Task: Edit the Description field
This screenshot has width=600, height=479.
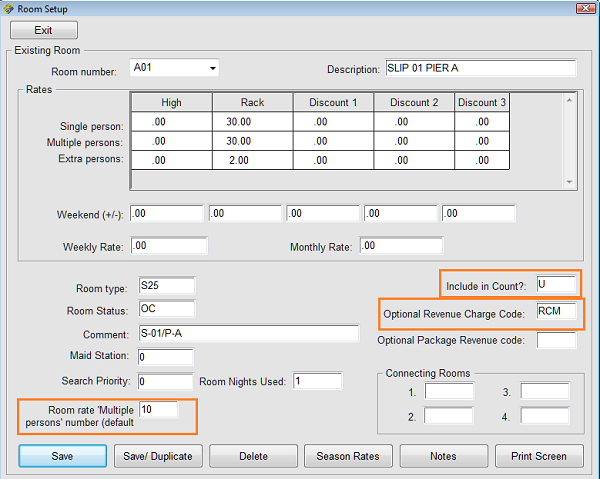Action: point(481,68)
